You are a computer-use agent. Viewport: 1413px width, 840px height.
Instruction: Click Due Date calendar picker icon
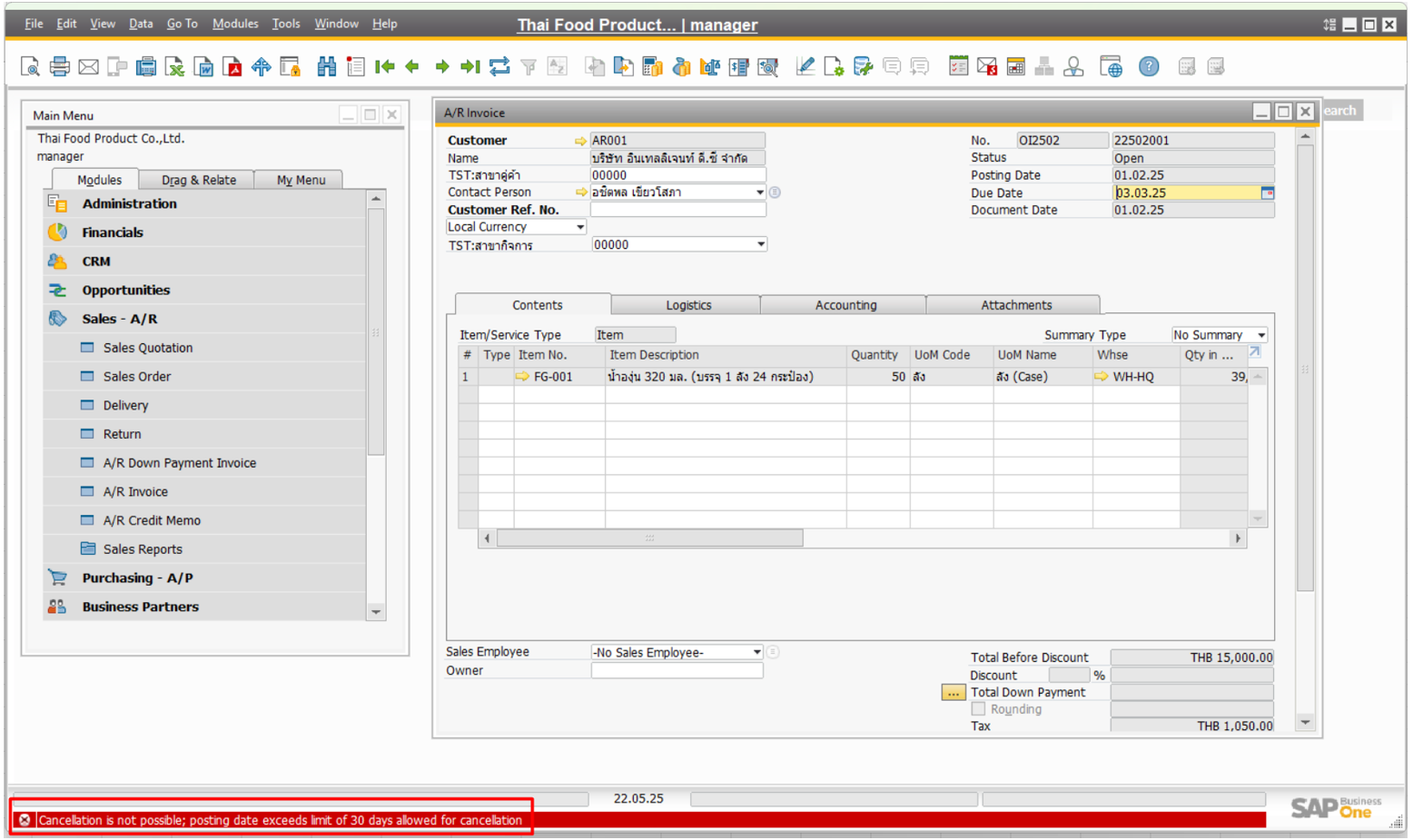pyautogui.click(x=1267, y=193)
